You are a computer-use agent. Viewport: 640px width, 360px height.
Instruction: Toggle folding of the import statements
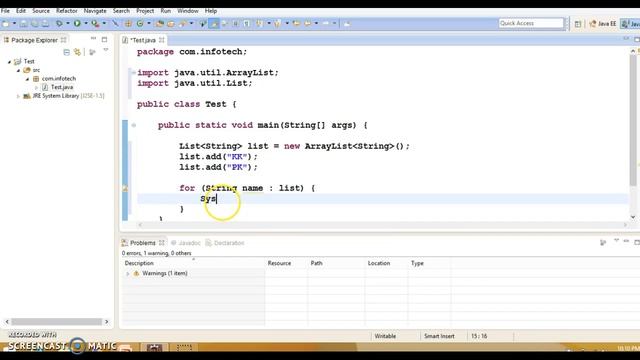pos(133,73)
